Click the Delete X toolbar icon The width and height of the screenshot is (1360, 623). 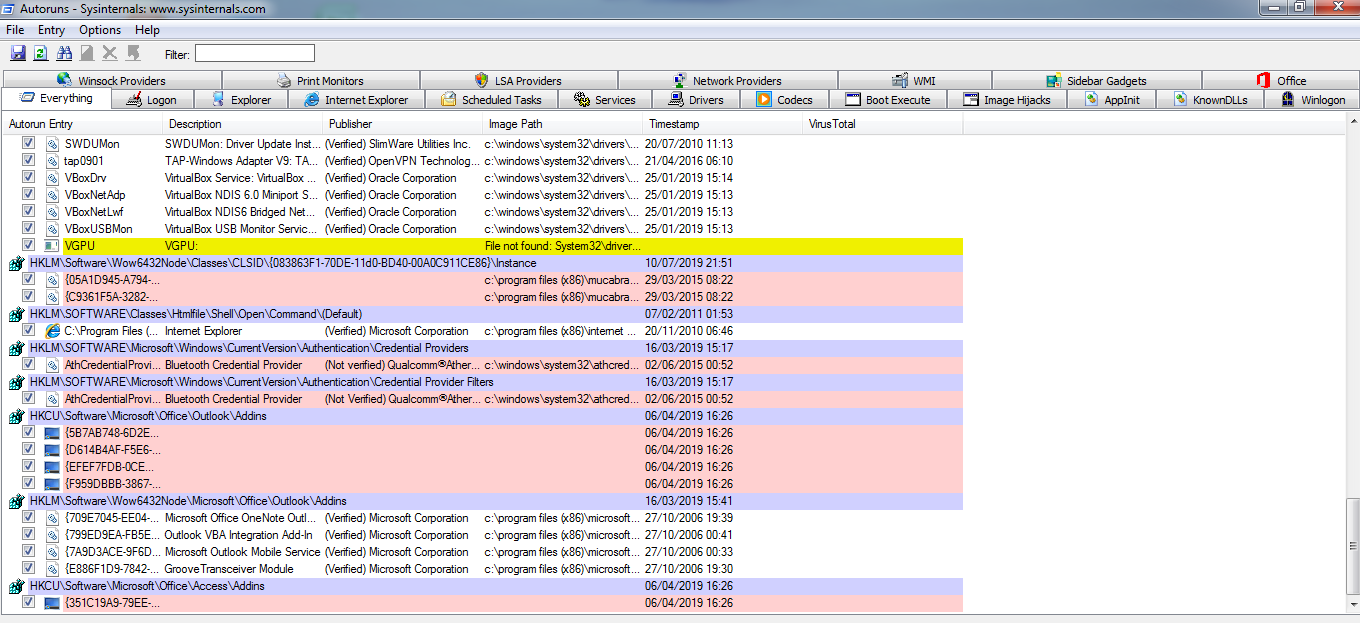click(x=110, y=53)
